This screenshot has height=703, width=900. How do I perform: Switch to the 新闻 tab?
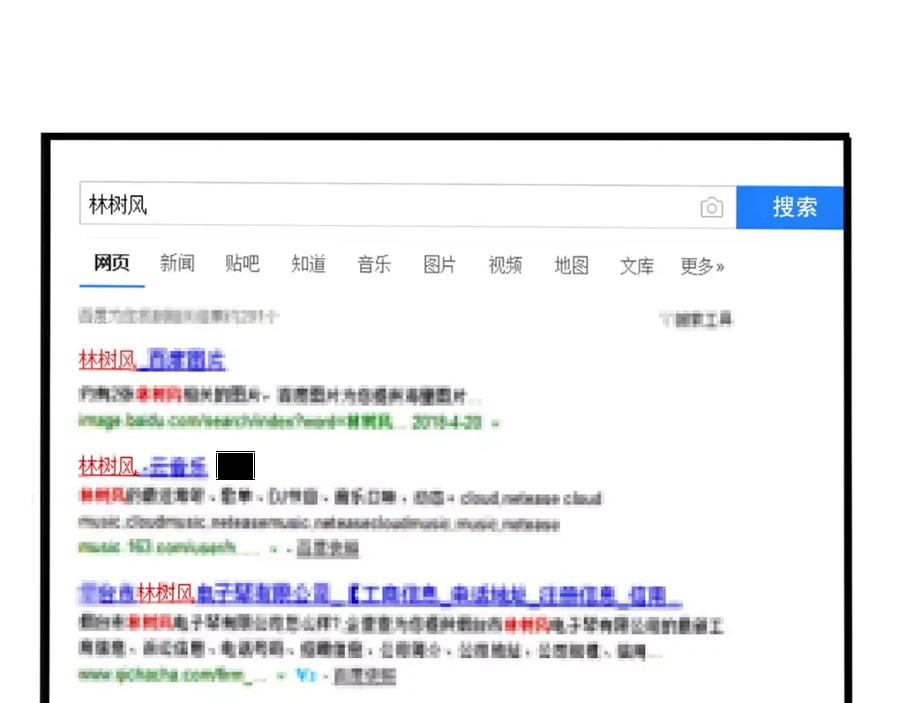[x=177, y=263]
